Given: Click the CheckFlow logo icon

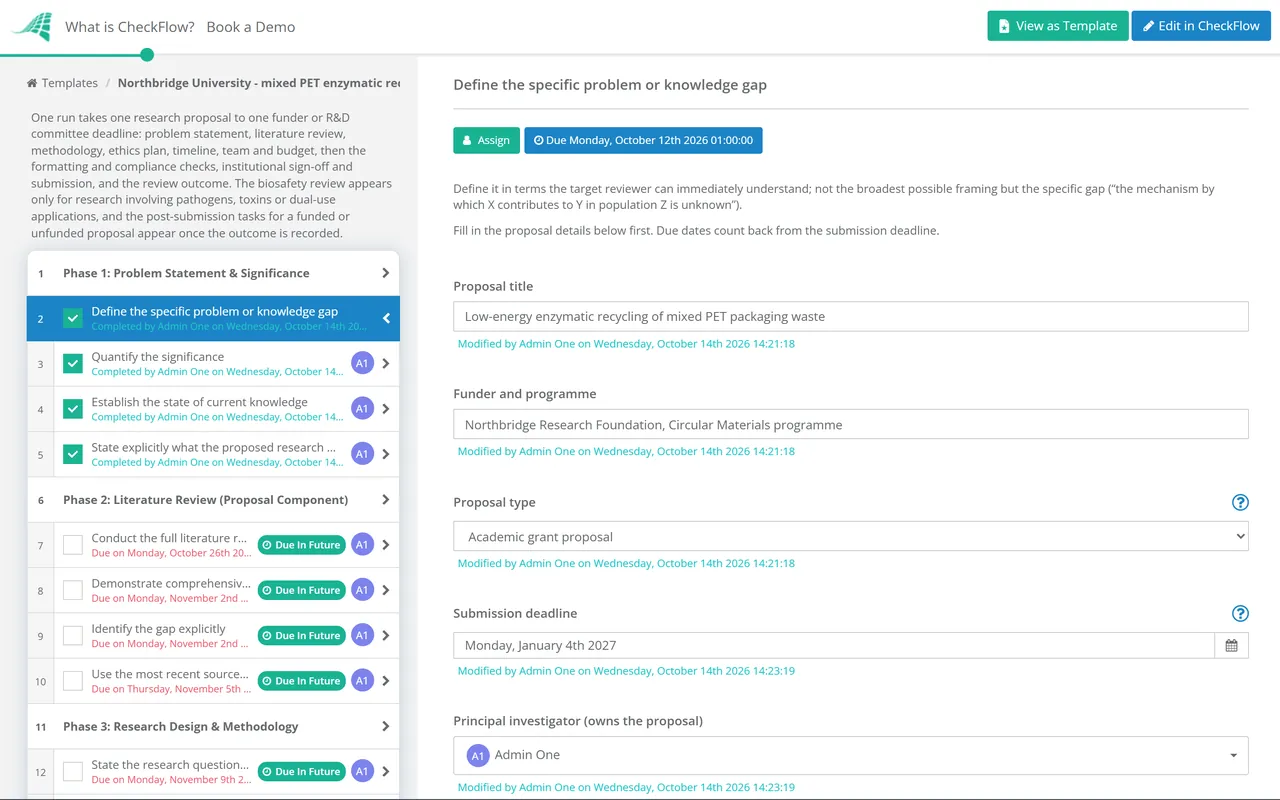Looking at the screenshot, I should click(x=31, y=27).
